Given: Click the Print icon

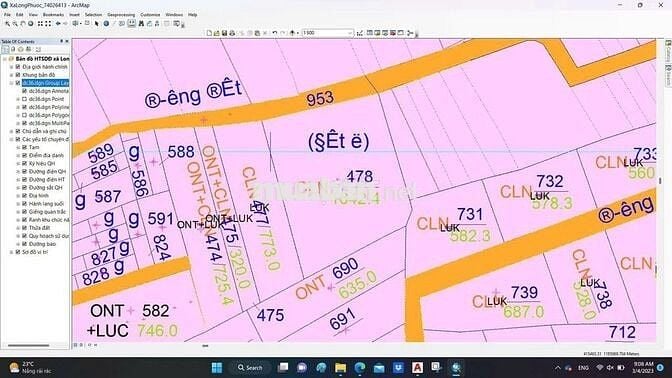Looking at the screenshot, I should coord(232,33).
